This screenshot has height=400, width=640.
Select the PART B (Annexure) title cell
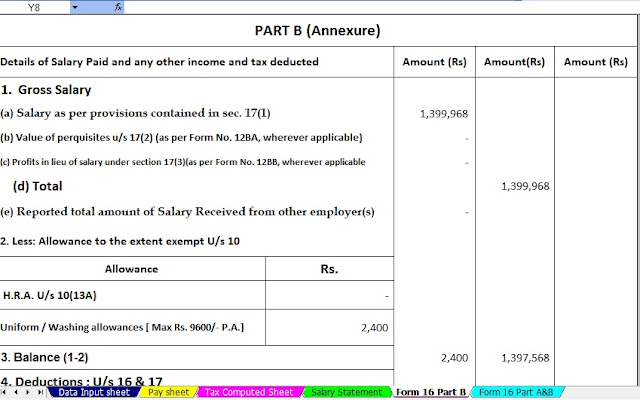click(318, 31)
